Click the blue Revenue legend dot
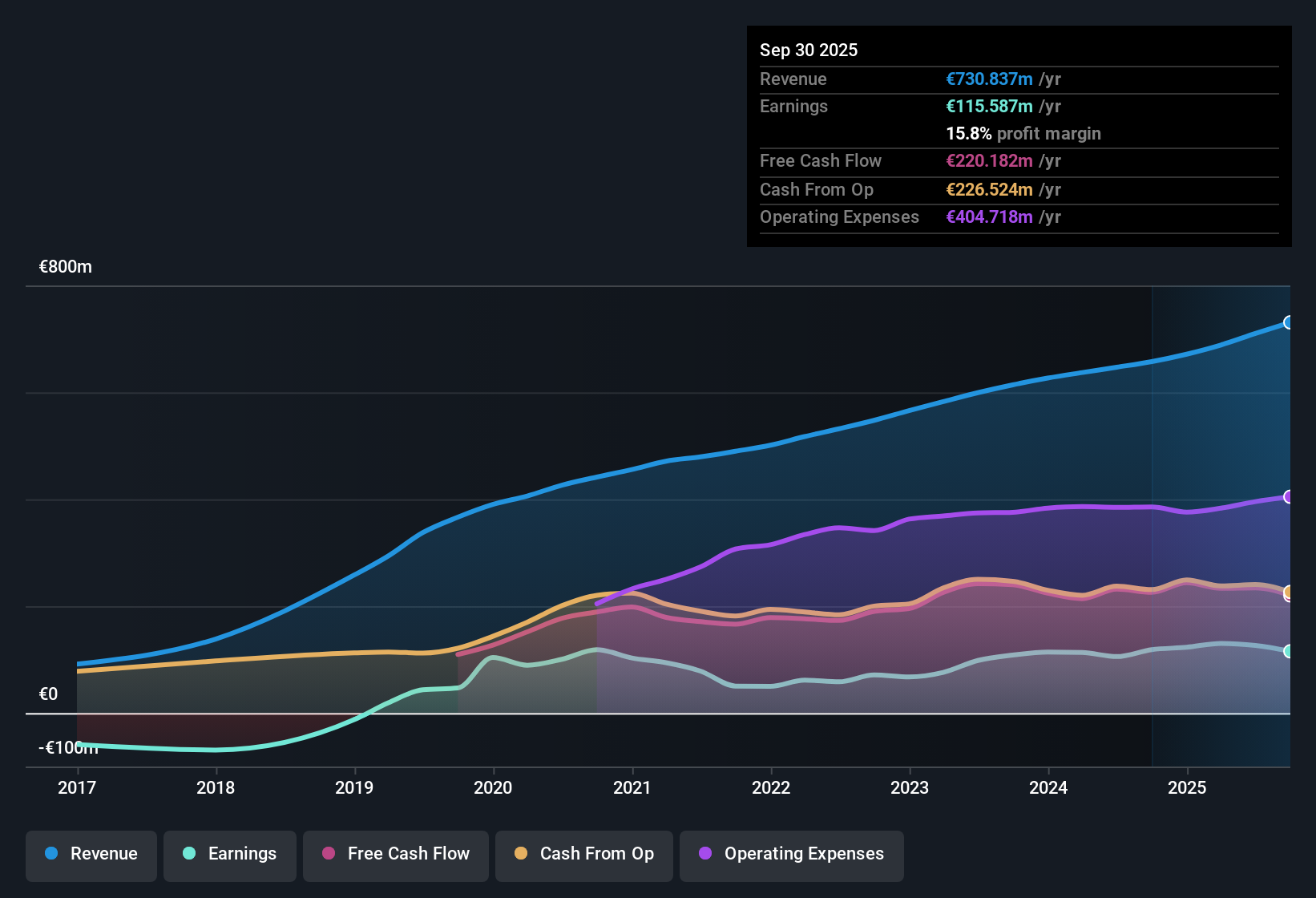This screenshot has height=898, width=1316. coord(51,853)
